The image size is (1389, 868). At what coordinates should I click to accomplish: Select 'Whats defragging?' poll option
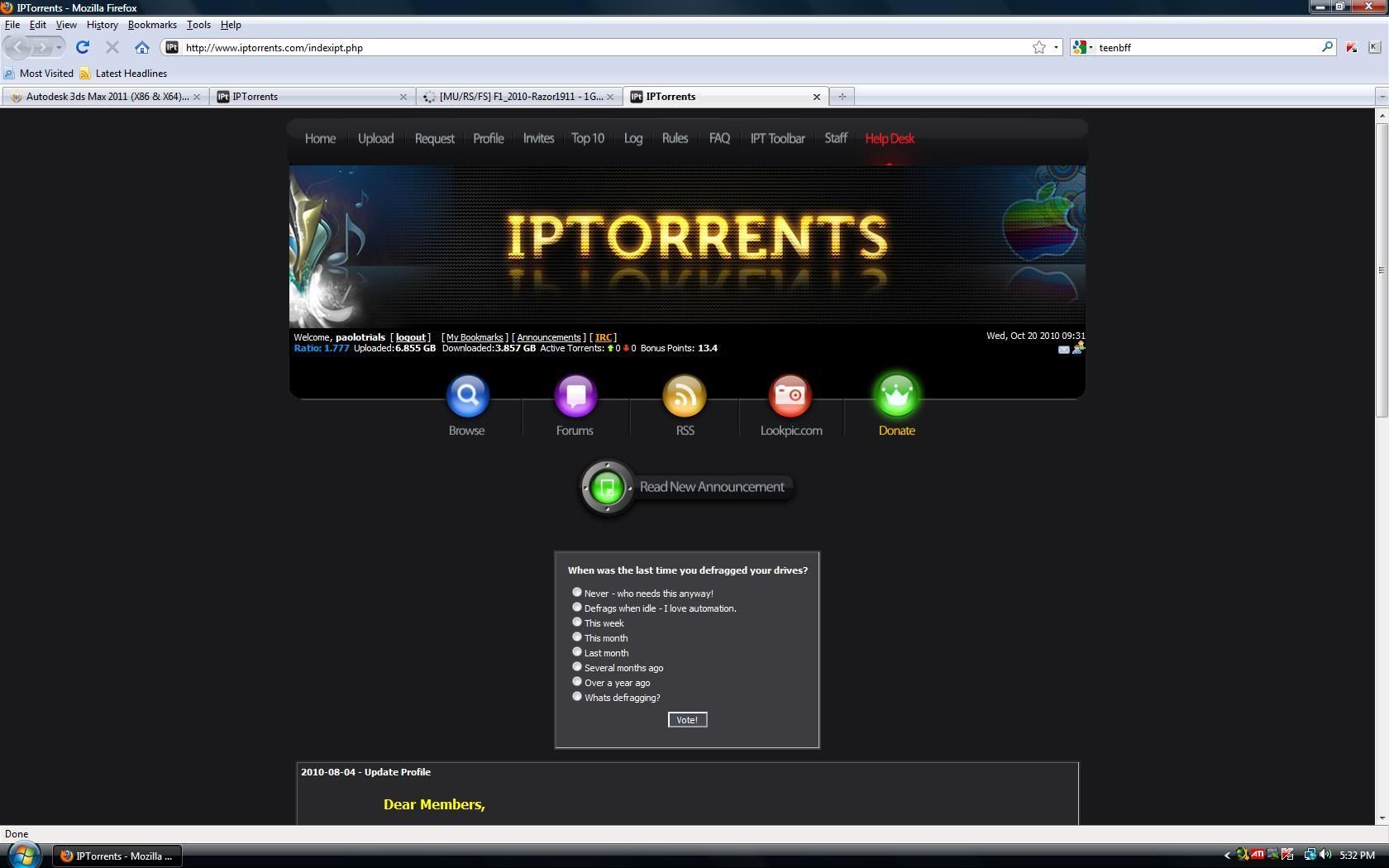coord(577,696)
